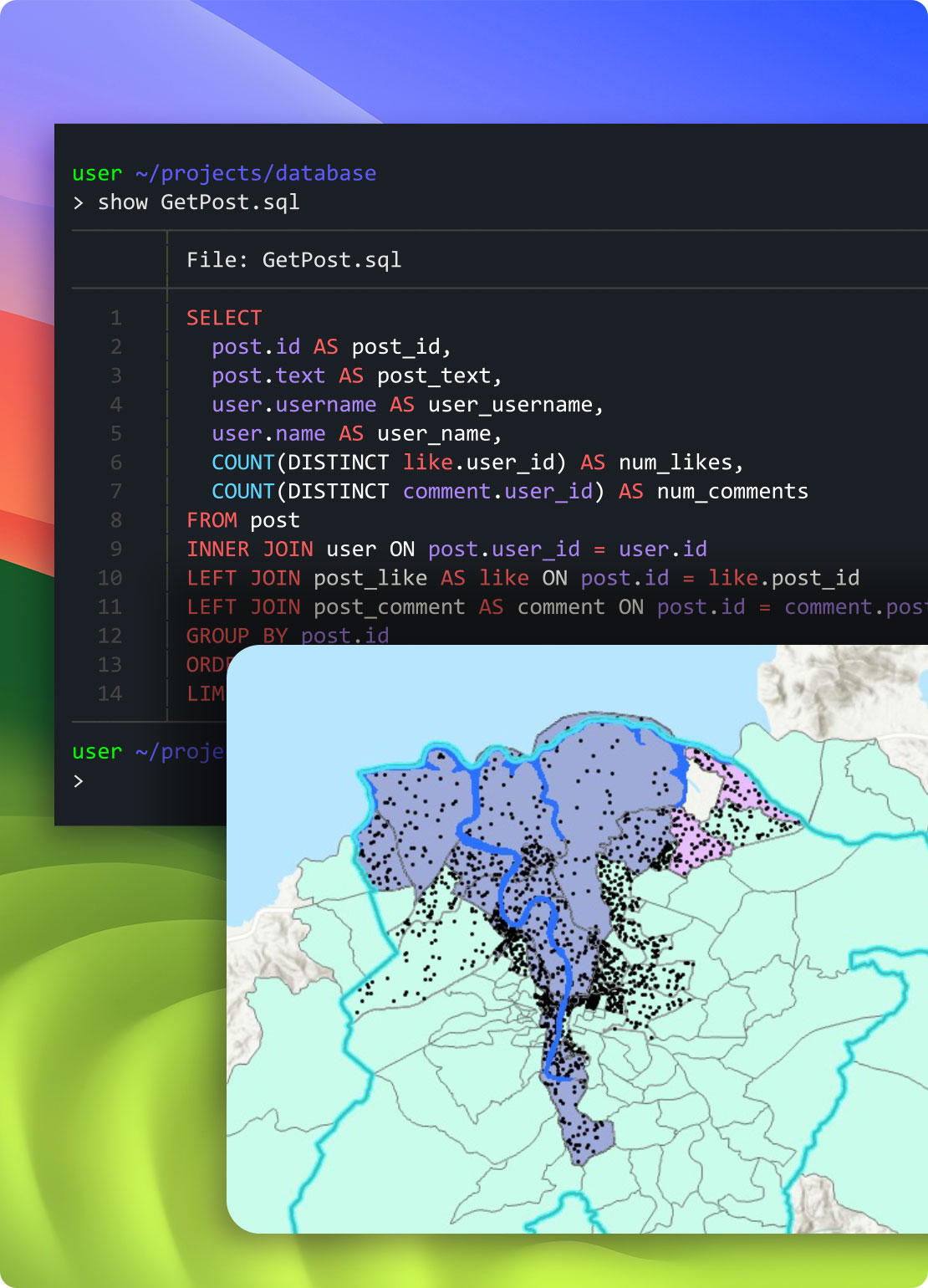Image resolution: width=928 pixels, height=1288 pixels.
Task: Click the 'show GetPost.sql' command
Action: tap(198, 202)
